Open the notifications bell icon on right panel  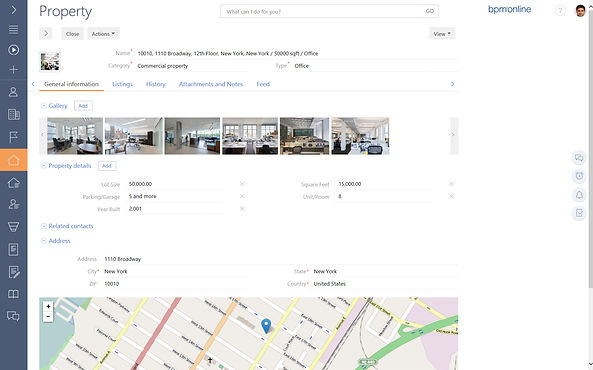click(x=579, y=195)
